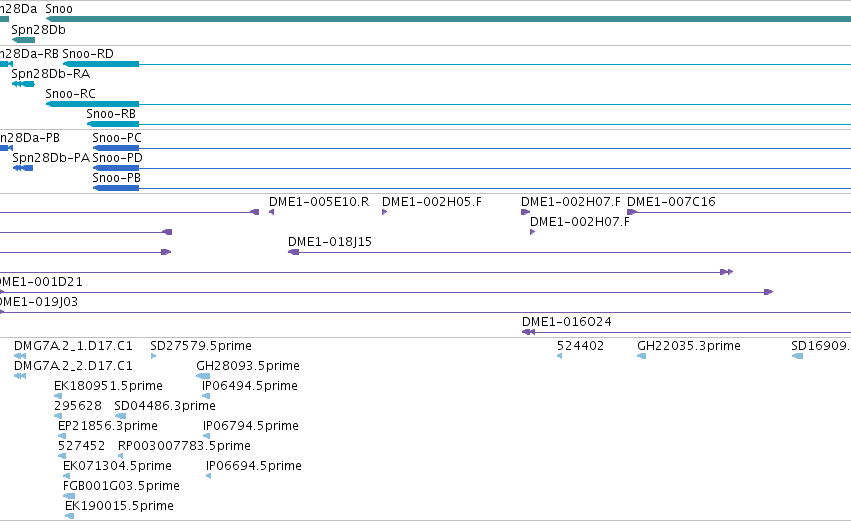Click the DME1-019J03 feature label
Viewport: 851px width, 521px height.
[x=39, y=302]
